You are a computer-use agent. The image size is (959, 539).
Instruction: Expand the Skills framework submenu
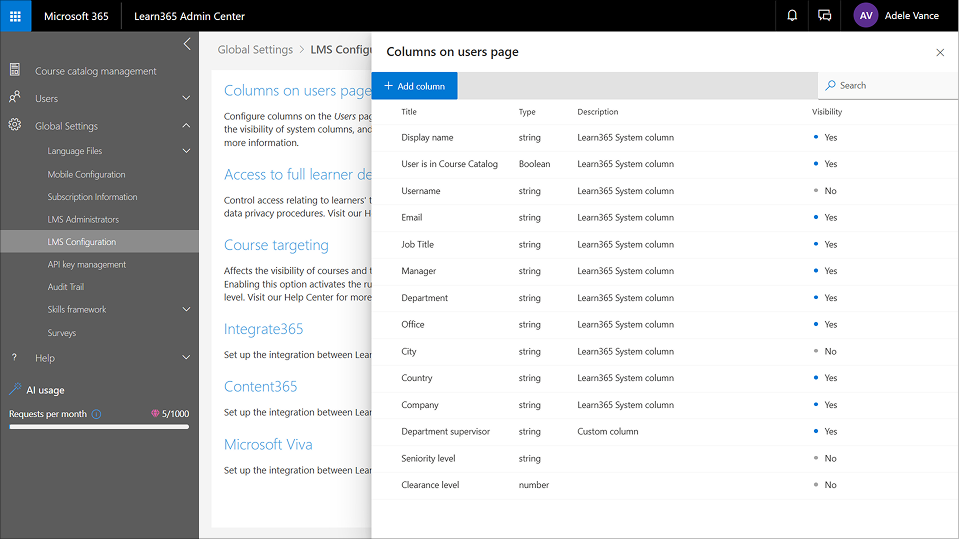click(x=186, y=310)
